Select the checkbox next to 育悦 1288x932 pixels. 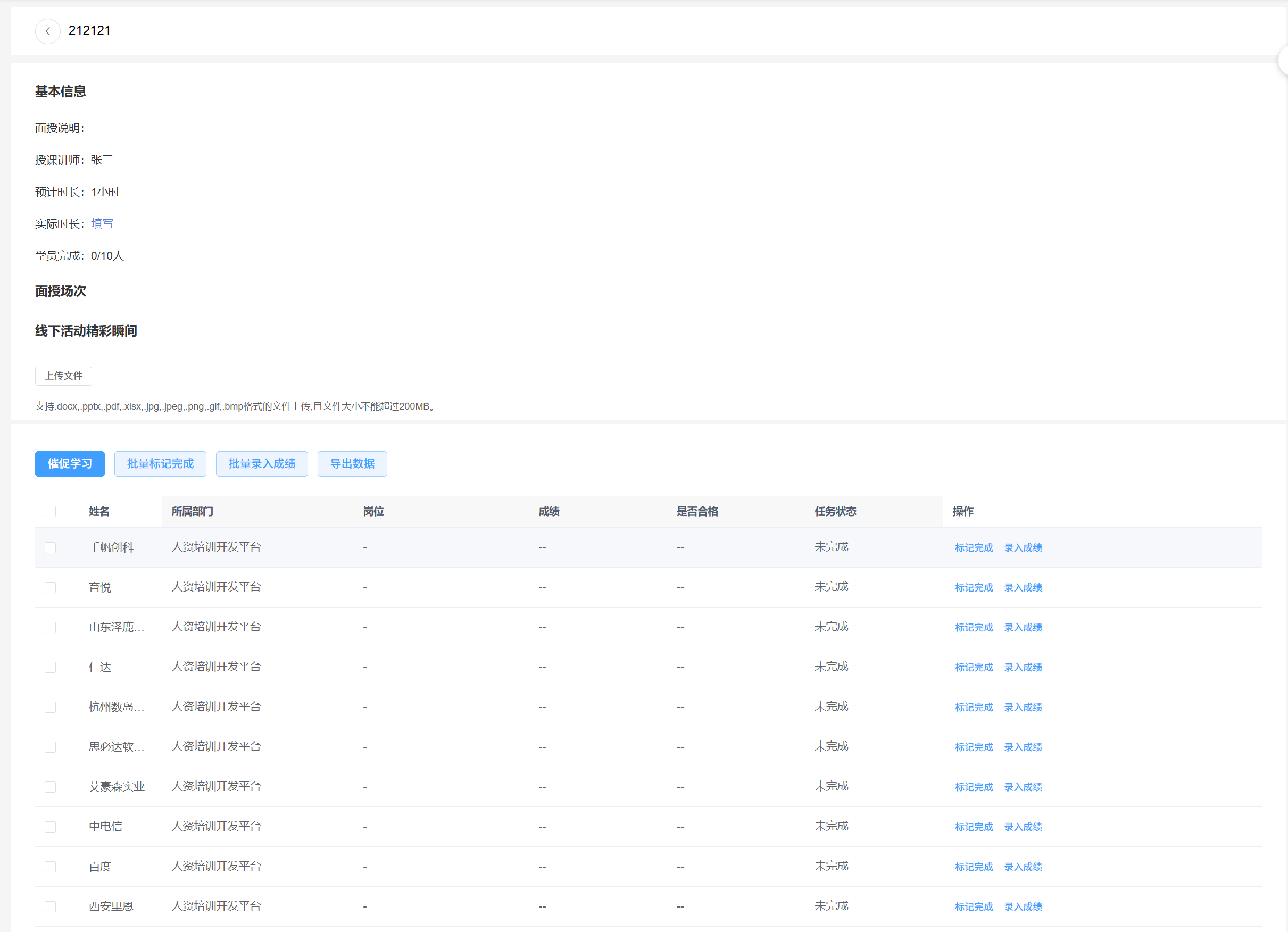[51, 587]
